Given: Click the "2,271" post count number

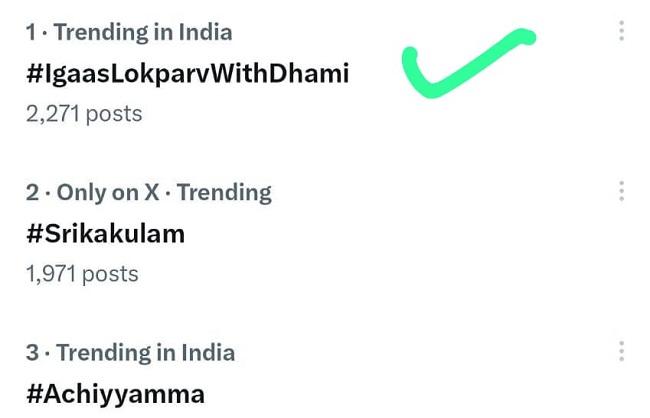Looking at the screenshot, I should [52, 113].
